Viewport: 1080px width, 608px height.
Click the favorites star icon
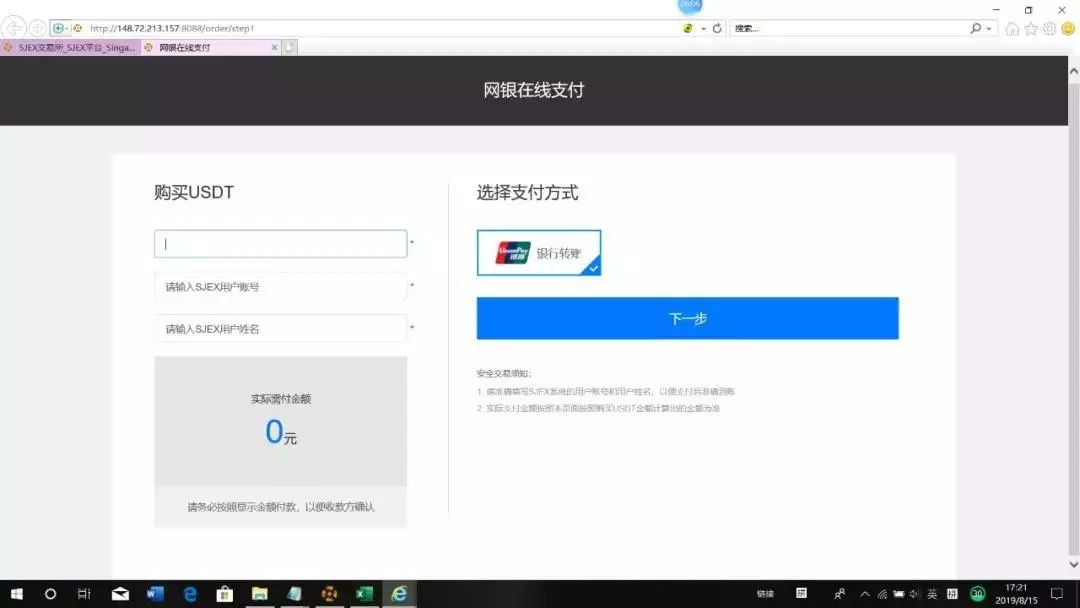click(1031, 28)
